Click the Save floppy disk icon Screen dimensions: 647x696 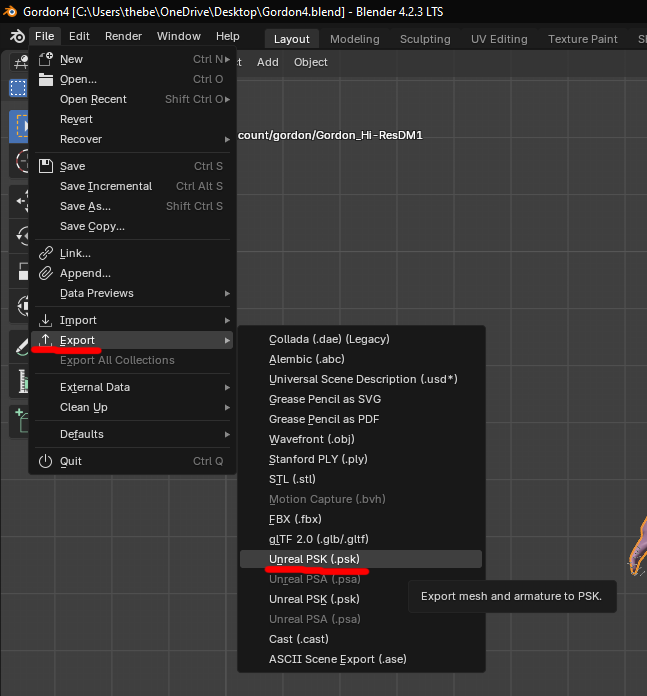(46, 166)
